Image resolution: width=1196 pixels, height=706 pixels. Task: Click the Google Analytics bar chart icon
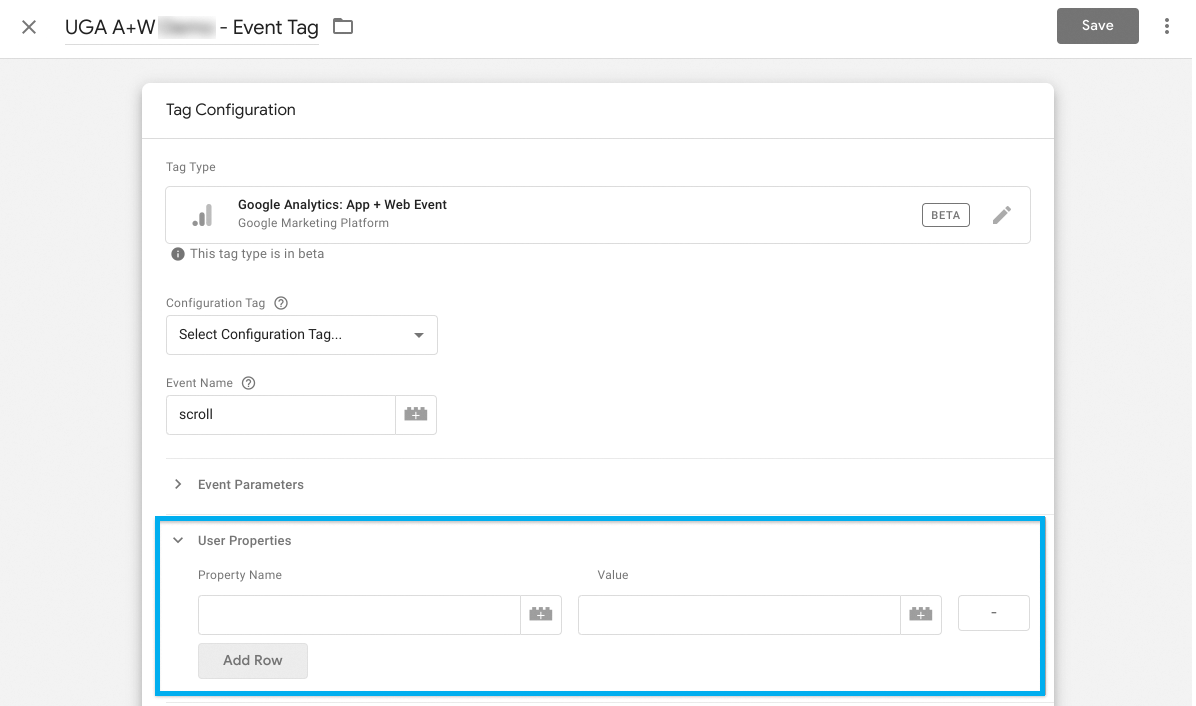[x=202, y=215]
